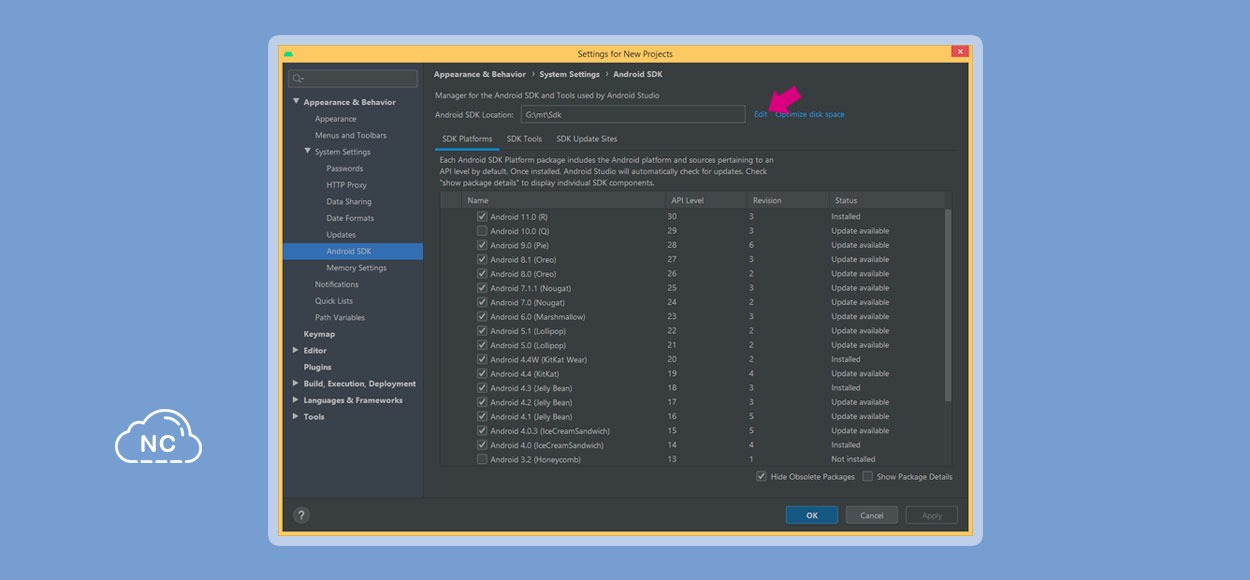Click the SDK table vertical scrollbar

tap(948, 305)
